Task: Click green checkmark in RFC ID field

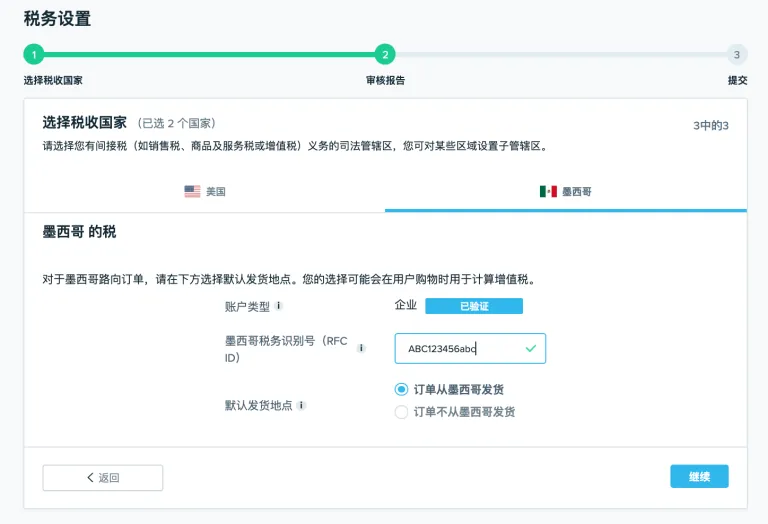Action: point(530,348)
